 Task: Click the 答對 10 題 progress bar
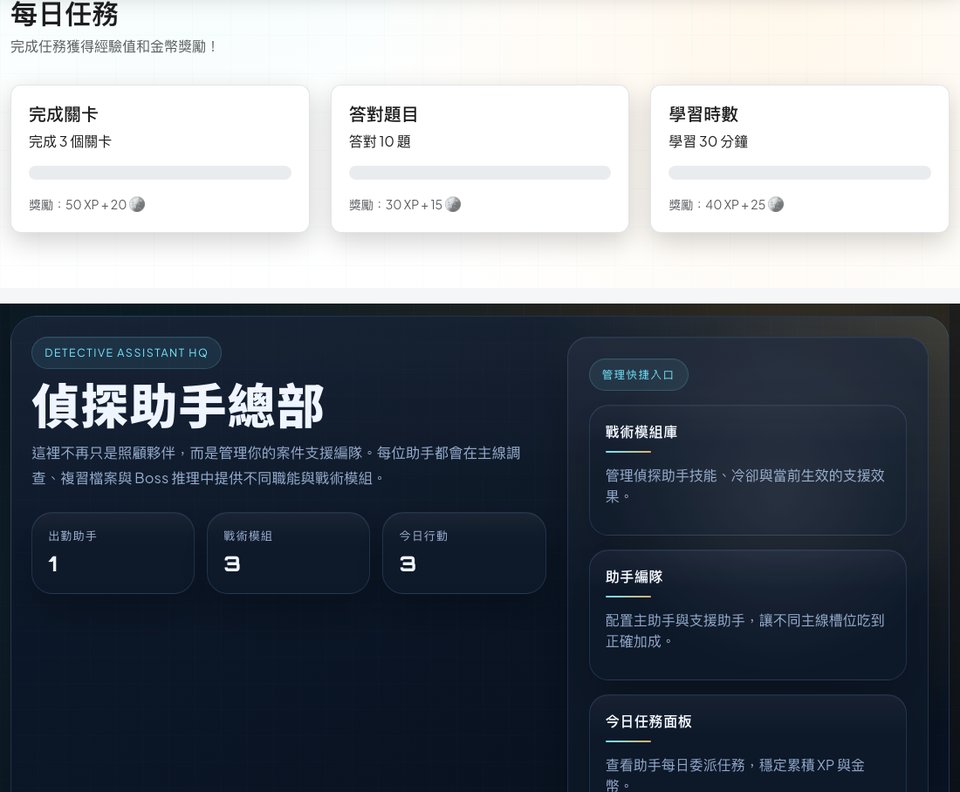click(x=480, y=173)
